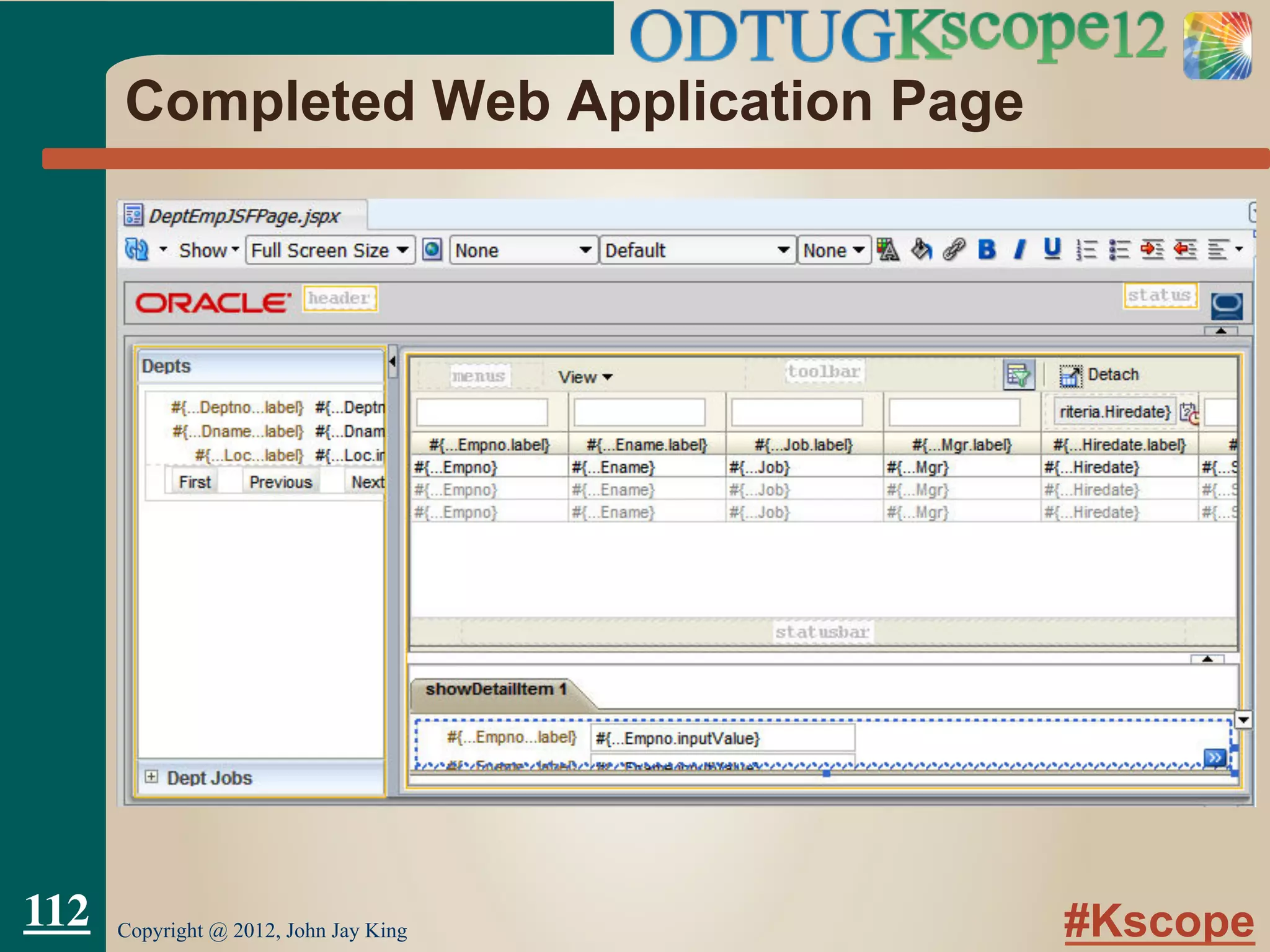
Task: Click the increase indent icon
Action: tap(1152, 250)
